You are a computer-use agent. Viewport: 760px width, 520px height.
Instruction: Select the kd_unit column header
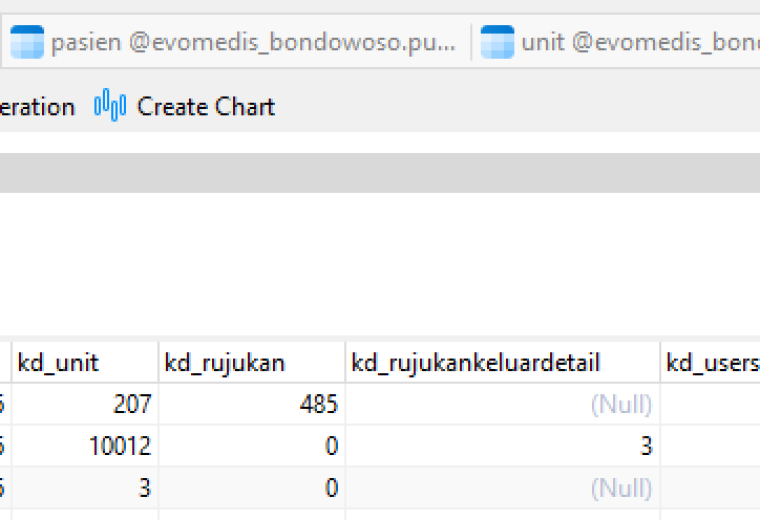pyautogui.click(x=85, y=362)
